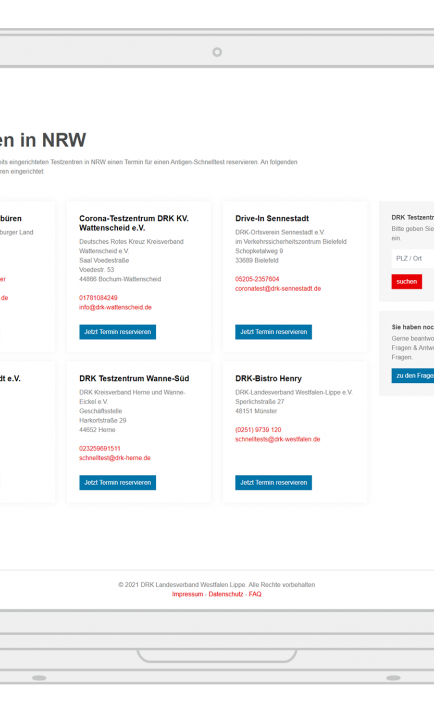Email coronatest@drk-sennestadt.de
Image resolution: width=434 pixels, height=713 pixels.
pos(278,289)
